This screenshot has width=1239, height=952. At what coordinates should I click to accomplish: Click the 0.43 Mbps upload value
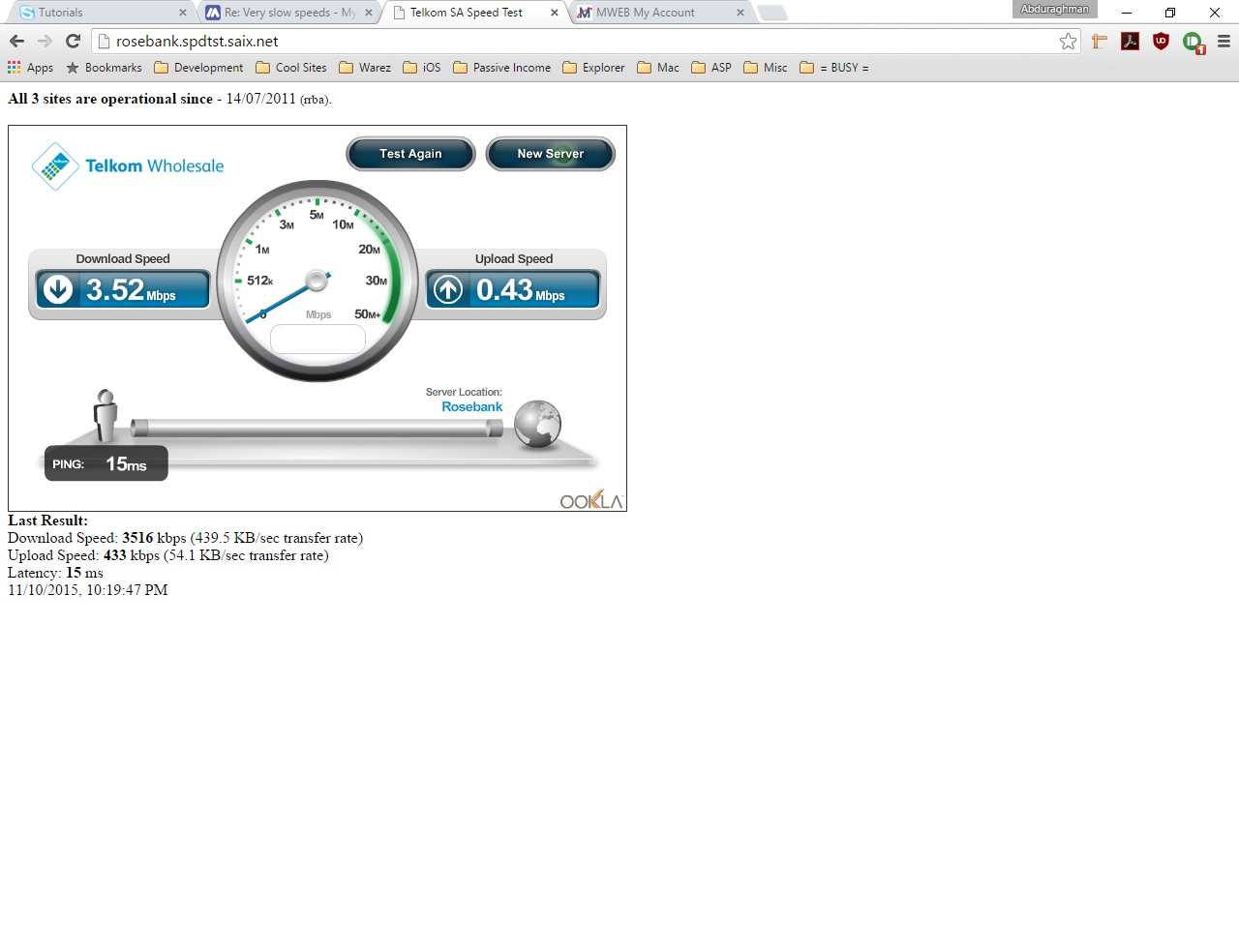[521, 290]
